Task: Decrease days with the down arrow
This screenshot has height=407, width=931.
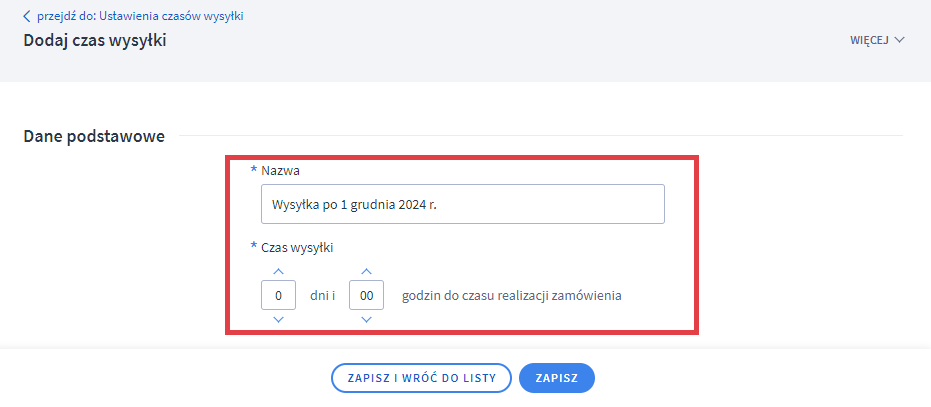Action: coord(278,319)
